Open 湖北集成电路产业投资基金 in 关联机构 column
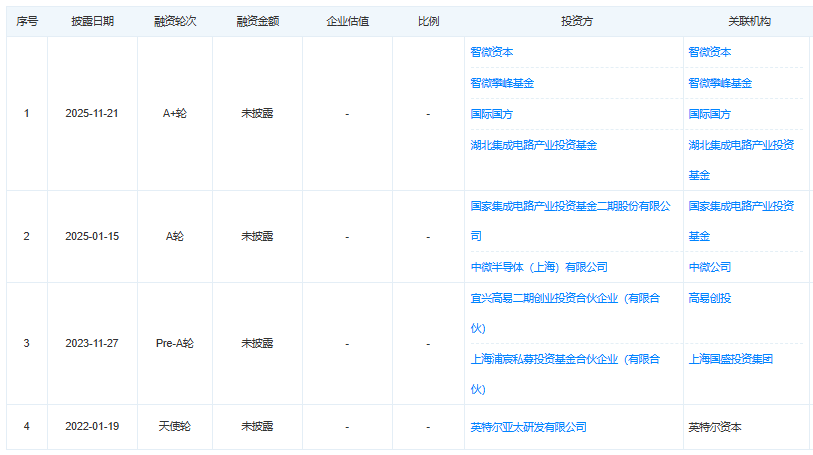Screen dimensions: 813x455 tap(741, 160)
